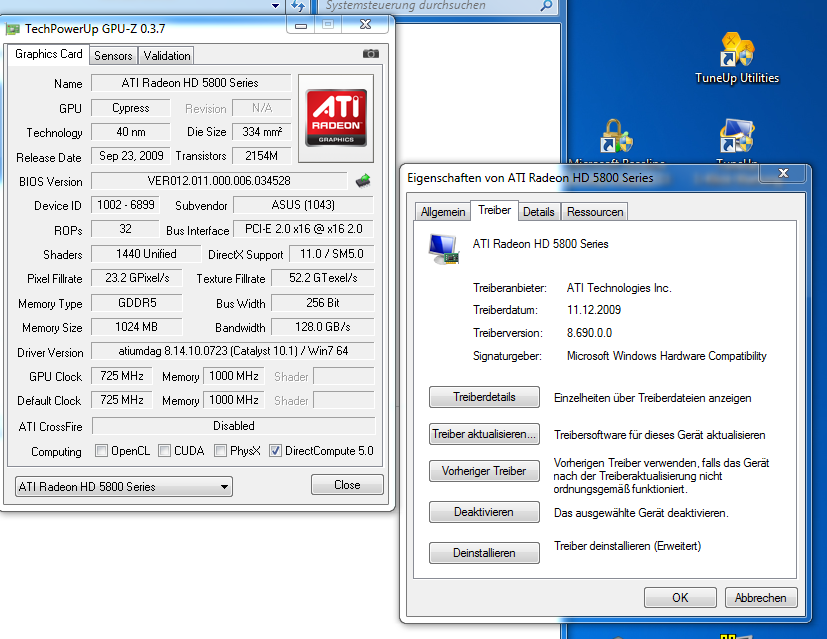Click the GPU field showing Cypress
Image resolution: width=827 pixels, height=639 pixels.
coord(131,108)
